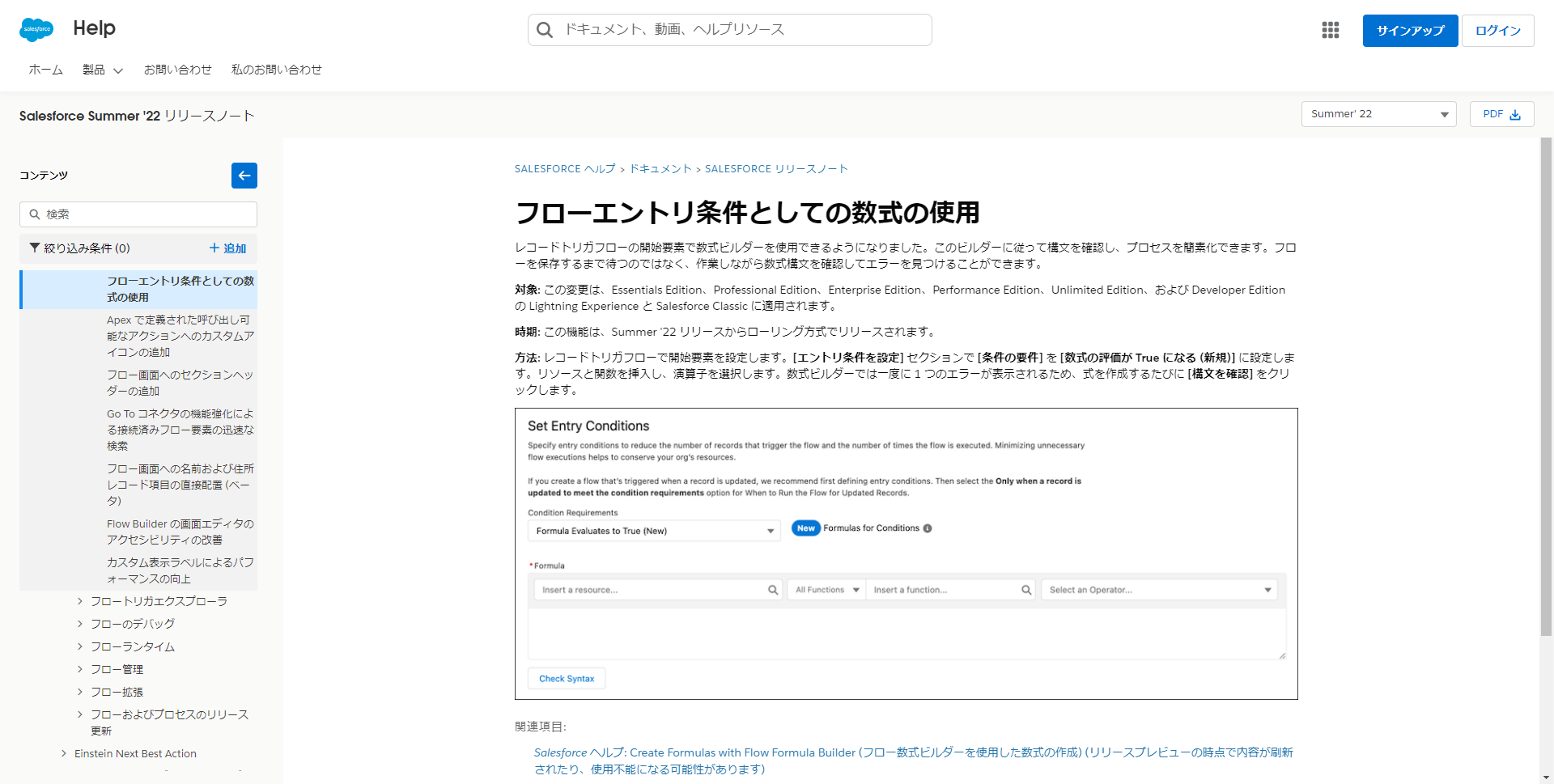Open Flow Builder の画面エディタのアクセシビリティ item
The image size is (1554, 784).
pyautogui.click(x=180, y=532)
